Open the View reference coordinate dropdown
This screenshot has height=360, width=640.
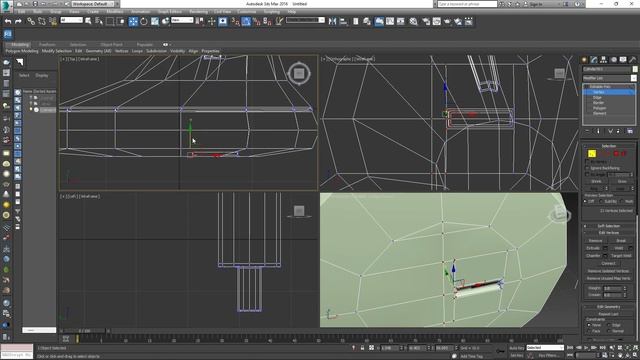pos(182,20)
